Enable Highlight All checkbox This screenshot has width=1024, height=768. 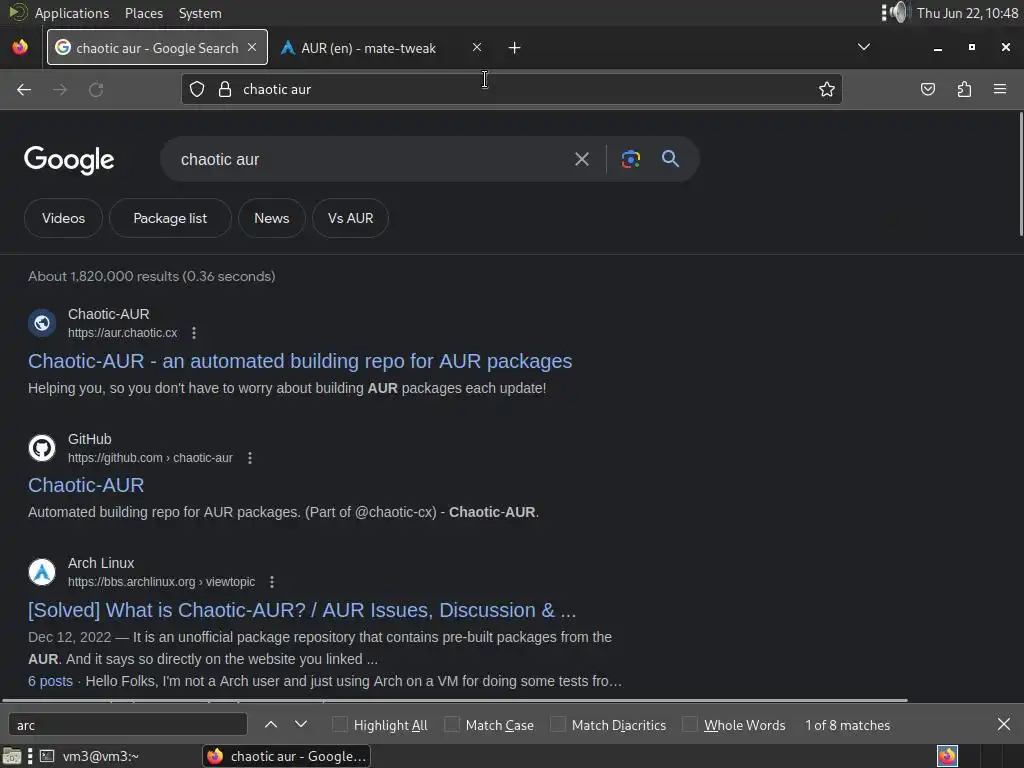[x=340, y=724]
